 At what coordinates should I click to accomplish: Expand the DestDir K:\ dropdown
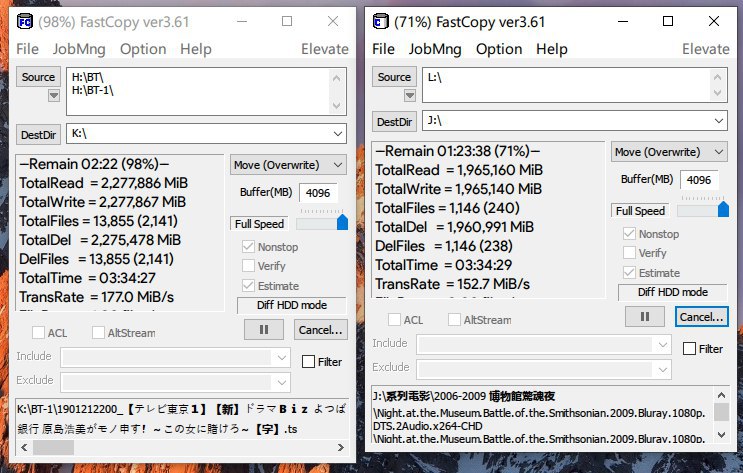click(x=338, y=133)
